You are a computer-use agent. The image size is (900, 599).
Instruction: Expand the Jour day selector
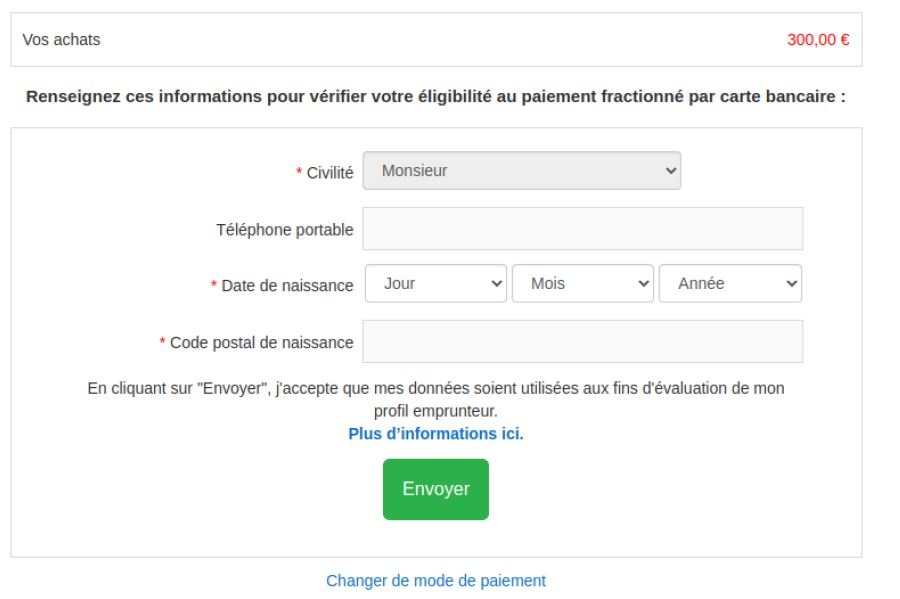436,284
